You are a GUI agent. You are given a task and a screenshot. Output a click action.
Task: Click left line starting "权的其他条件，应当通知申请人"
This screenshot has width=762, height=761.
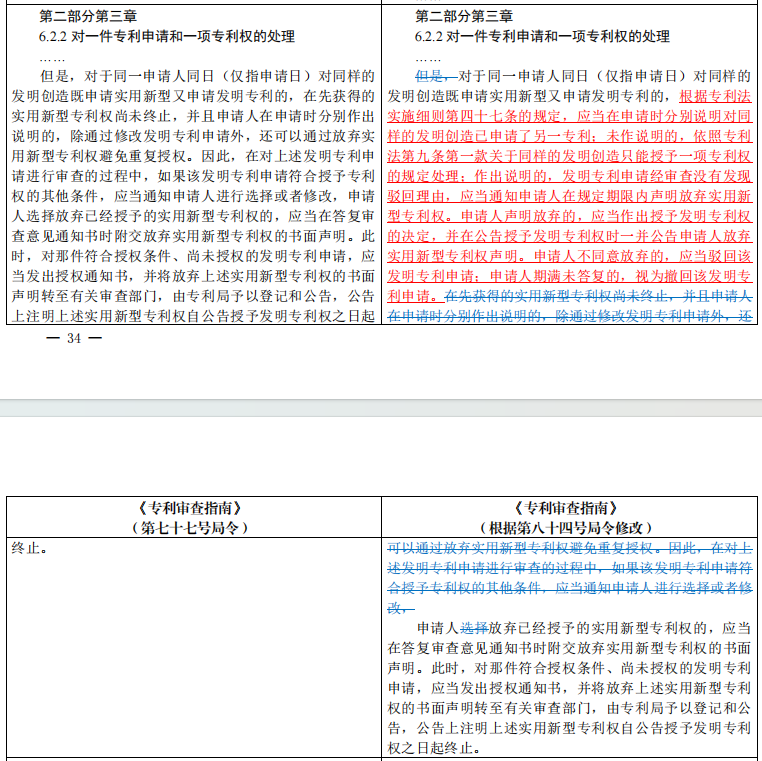(x=193, y=196)
